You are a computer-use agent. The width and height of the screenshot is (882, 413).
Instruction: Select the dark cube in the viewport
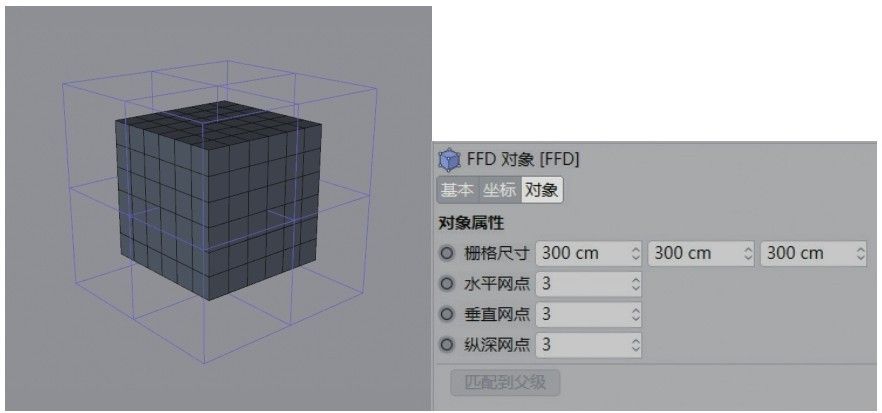(219, 200)
